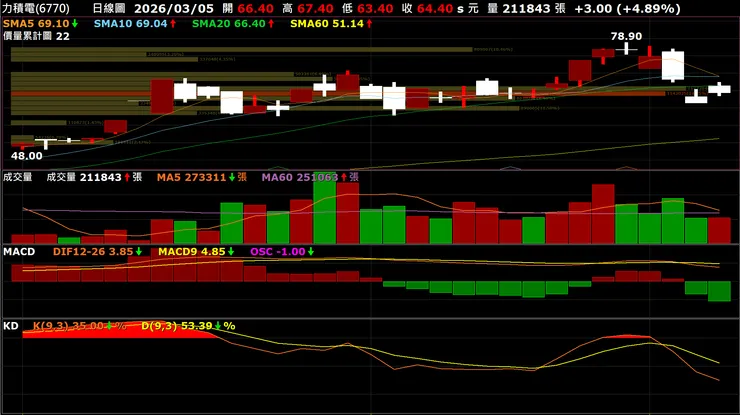
Task: Select the SMA5 69.10 indicator label
Action: pyautogui.click(x=36, y=23)
